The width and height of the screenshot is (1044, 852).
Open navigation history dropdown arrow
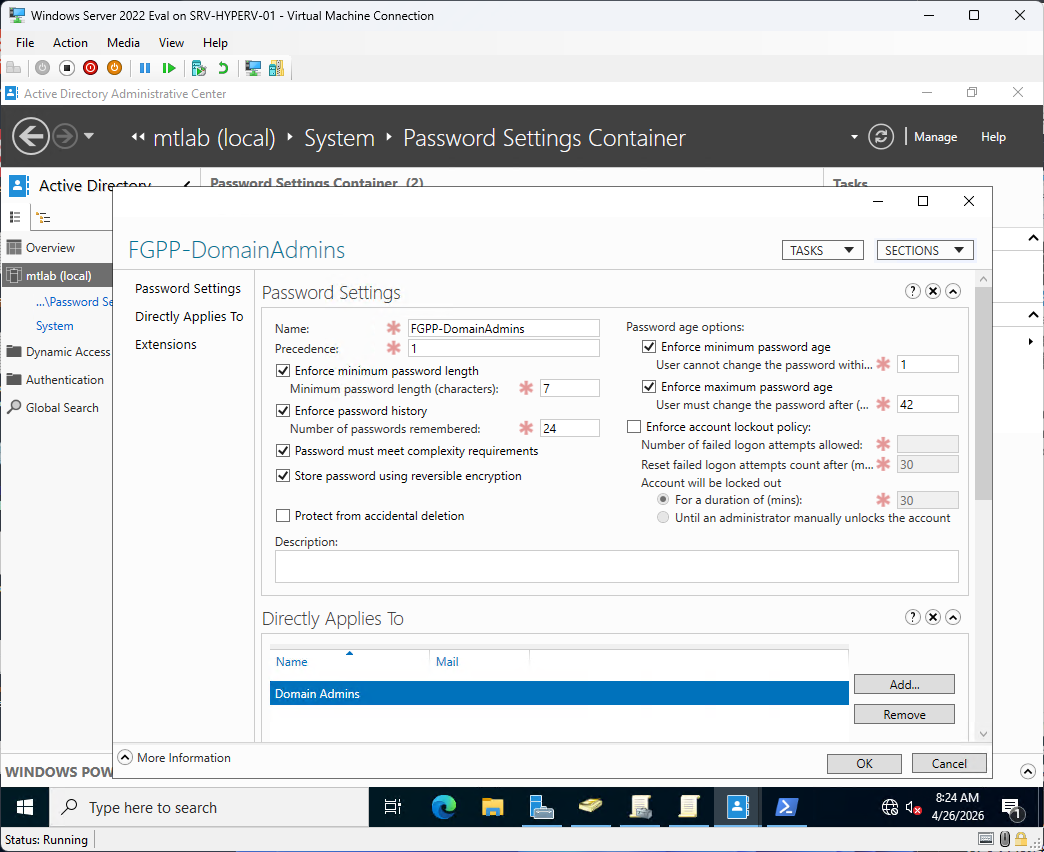(89, 136)
